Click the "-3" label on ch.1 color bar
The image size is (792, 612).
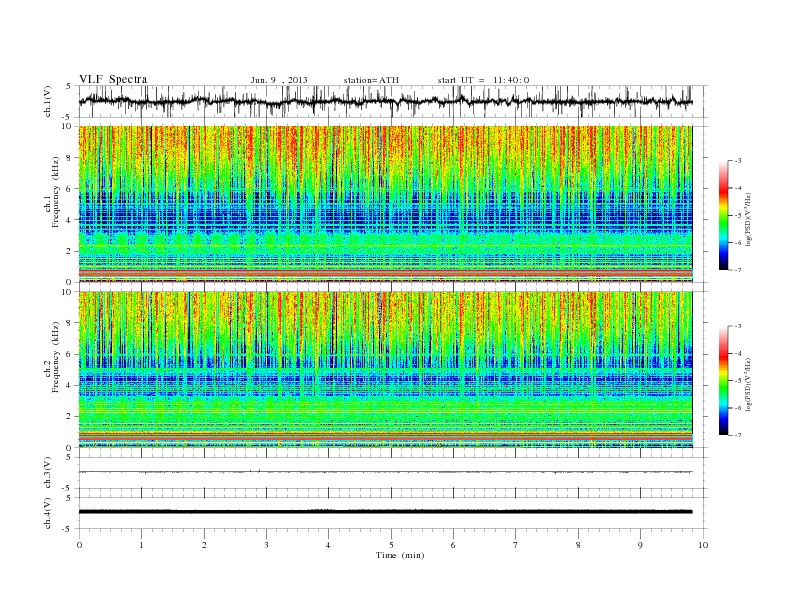tap(737, 161)
